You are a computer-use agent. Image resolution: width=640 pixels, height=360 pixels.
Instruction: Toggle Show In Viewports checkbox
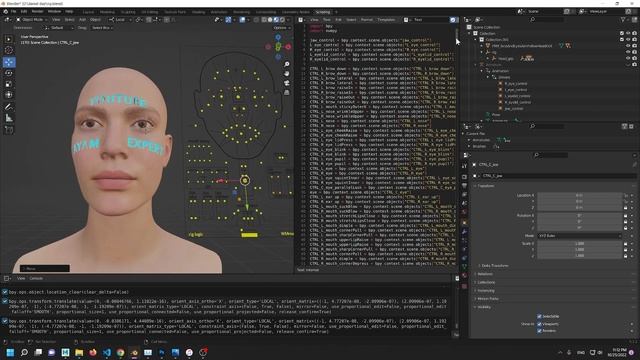point(539,324)
